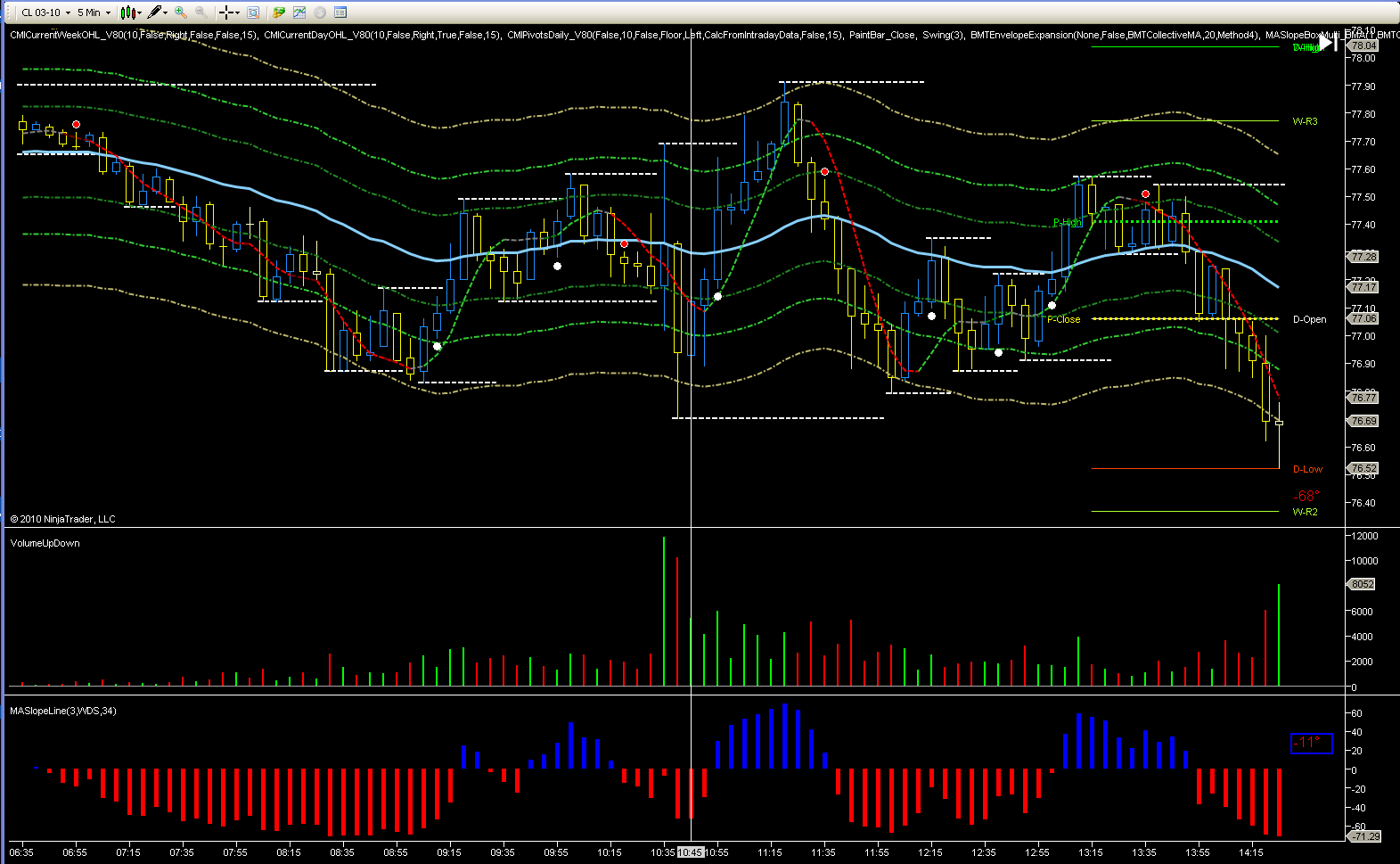Click the D-Low pivot label
1400x864 pixels.
click(1307, 469)
